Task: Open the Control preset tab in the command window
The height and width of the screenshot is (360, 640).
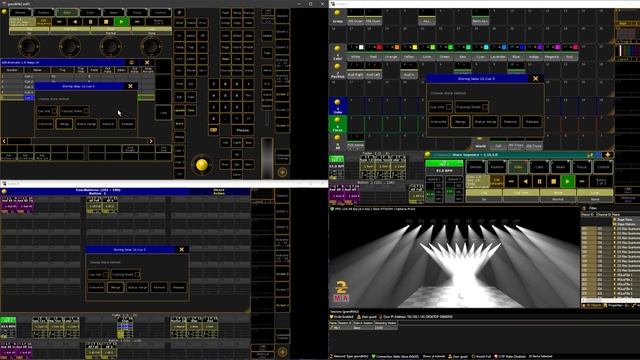Action: pyautogui.click(x=160, y=13)
